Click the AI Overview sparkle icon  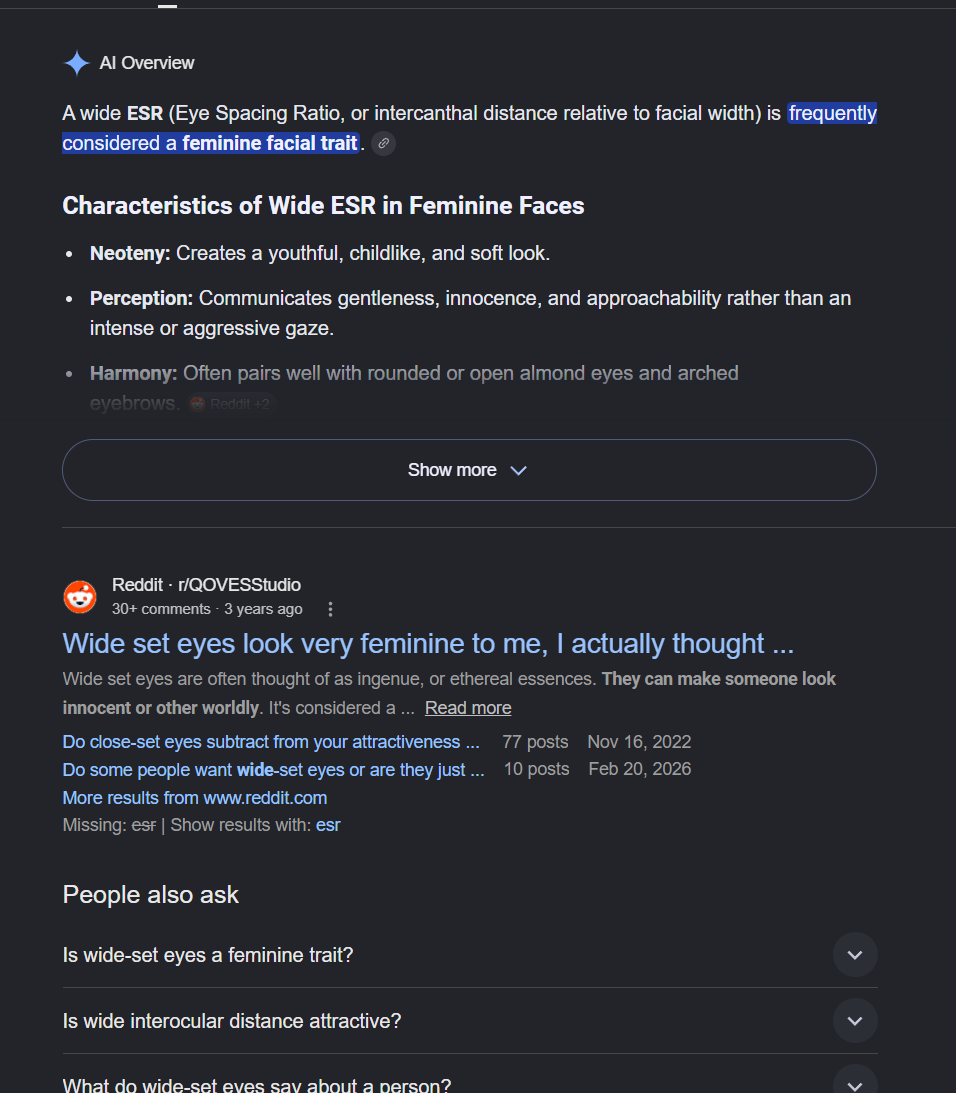point(77,63)
